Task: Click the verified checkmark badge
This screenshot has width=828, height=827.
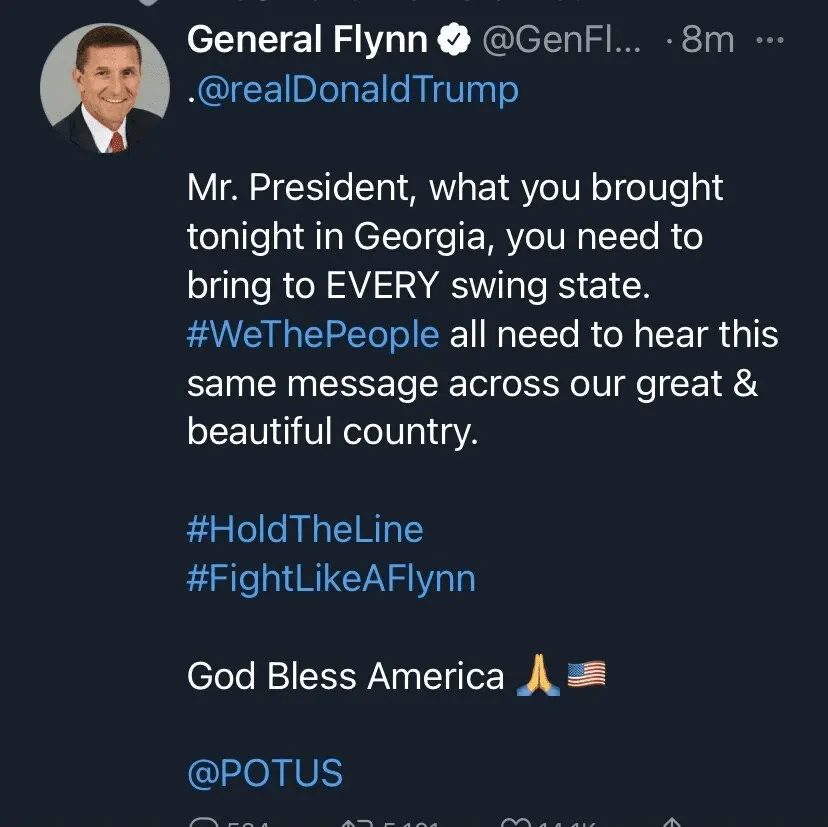Action: coord(456,40)
